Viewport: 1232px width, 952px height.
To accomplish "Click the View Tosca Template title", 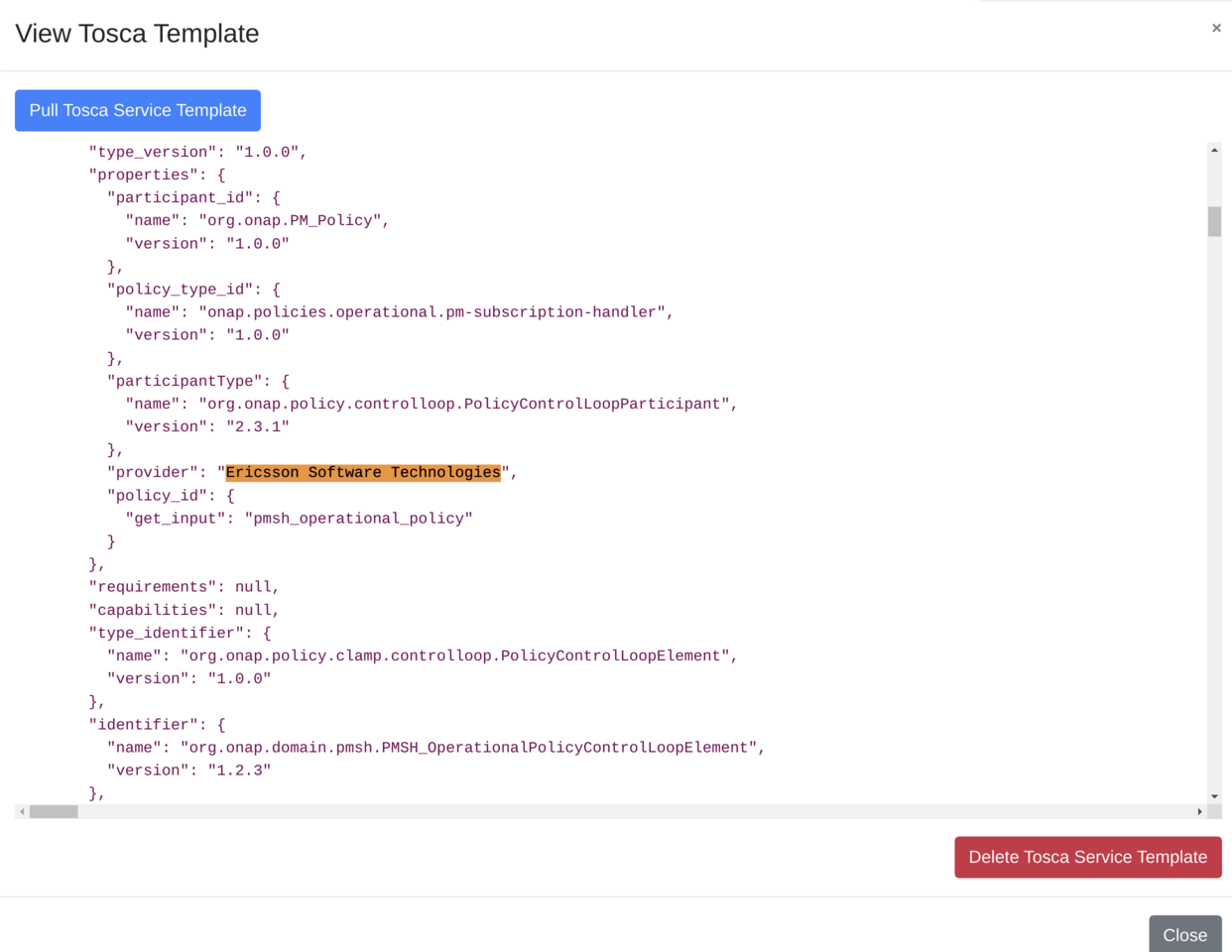I will pos(137,33).
